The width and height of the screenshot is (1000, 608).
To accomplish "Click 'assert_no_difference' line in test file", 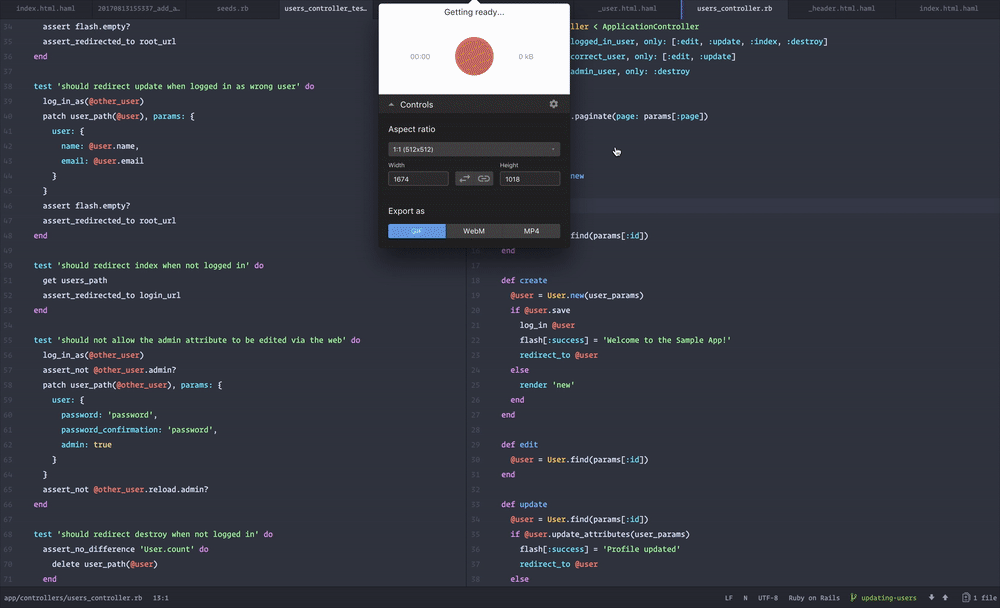I will tap(126, 549).
